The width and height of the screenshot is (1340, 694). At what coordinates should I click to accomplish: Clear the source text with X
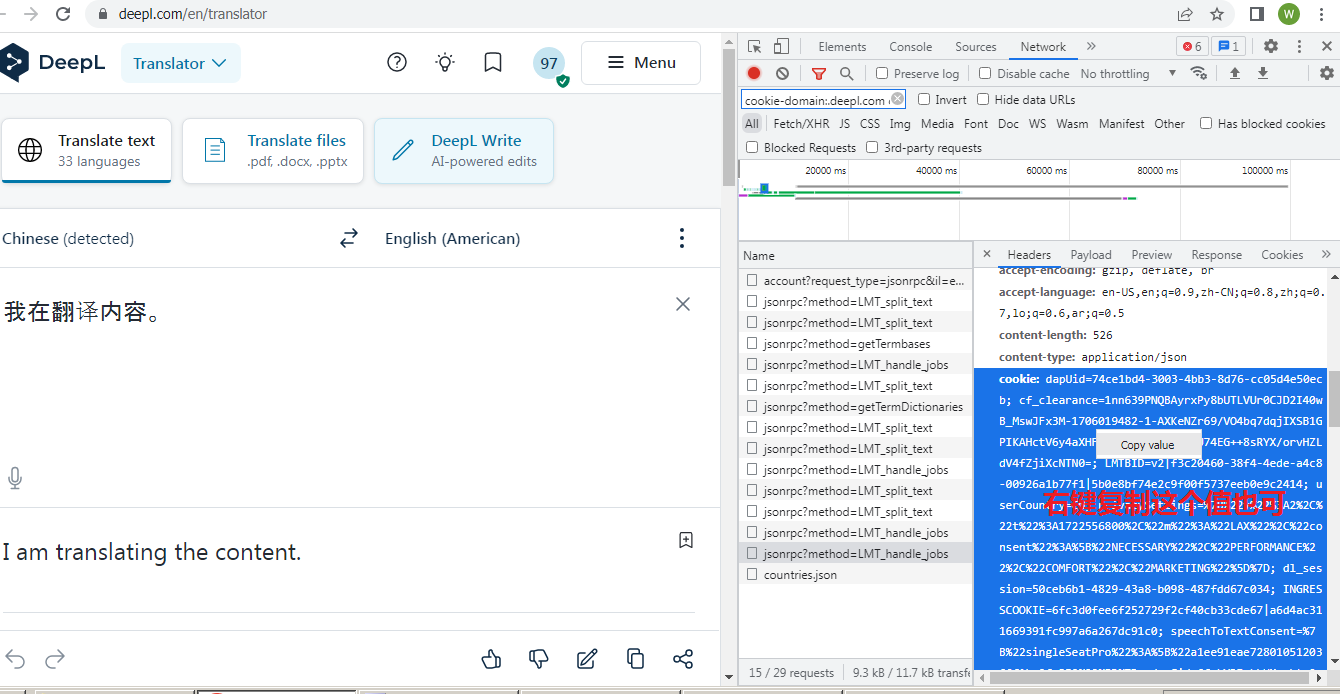tap(683, 304)
